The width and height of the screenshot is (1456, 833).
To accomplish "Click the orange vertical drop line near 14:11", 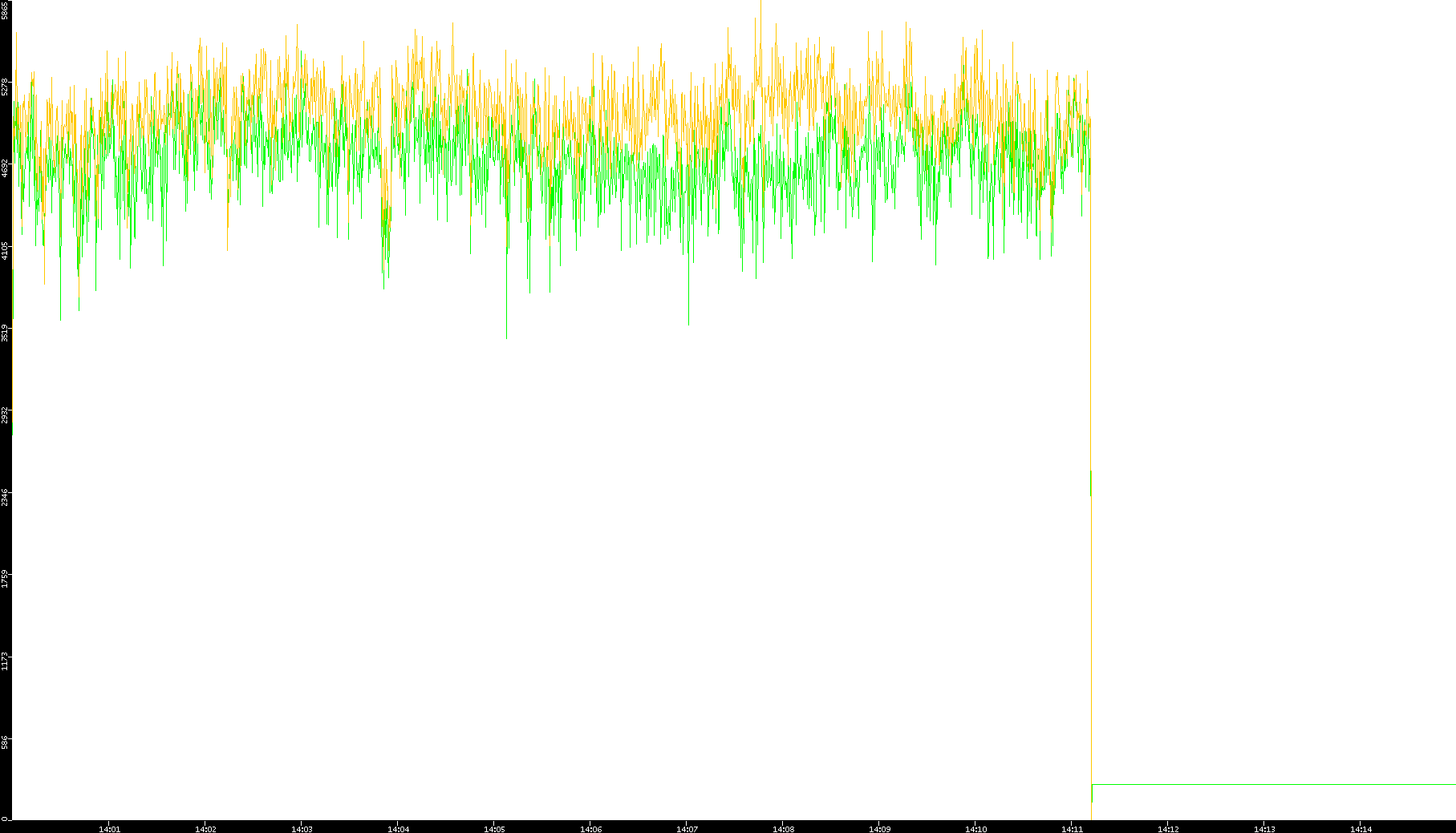I will (x=1092, y=641).
